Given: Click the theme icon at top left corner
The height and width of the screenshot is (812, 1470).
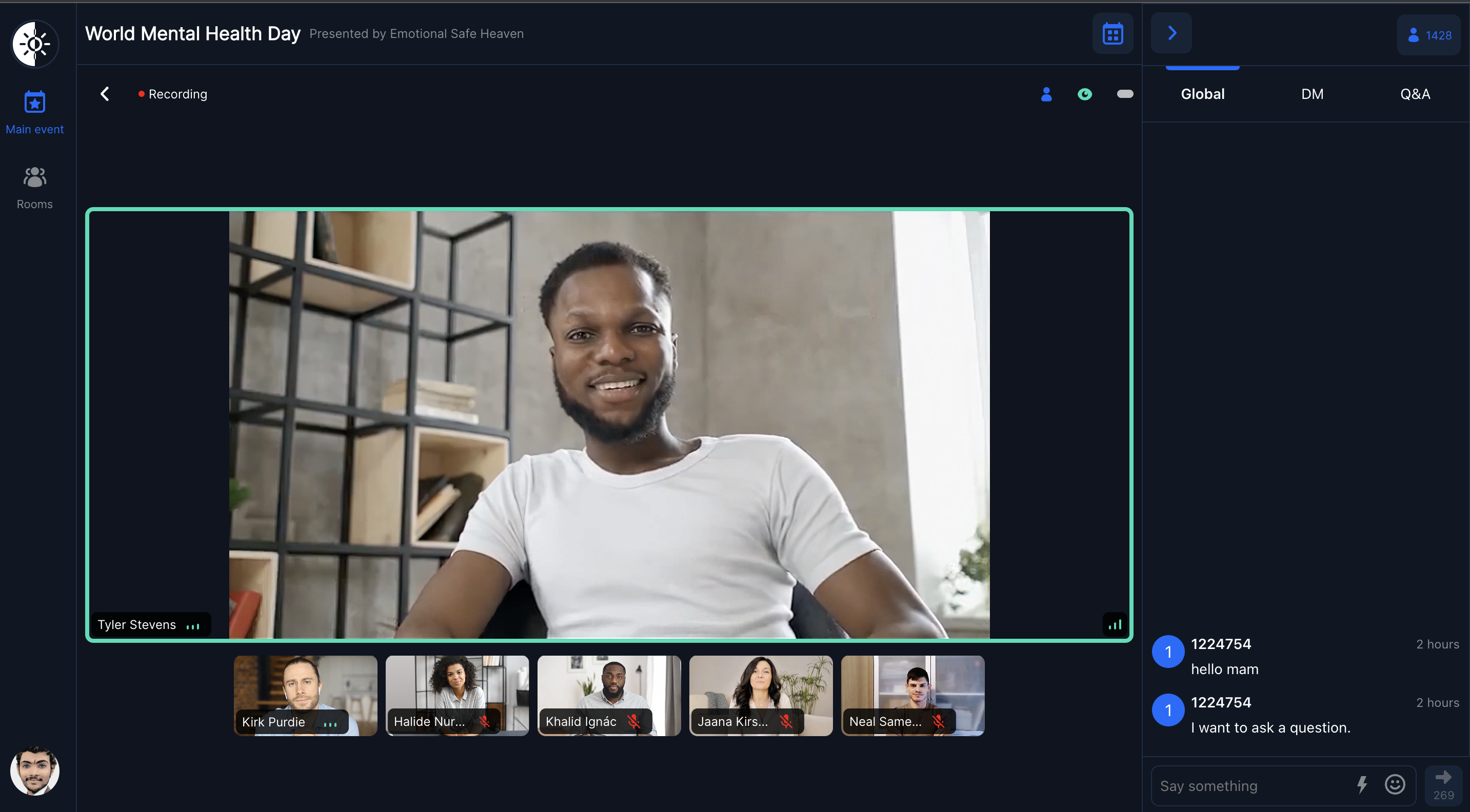Looking at the screenshot, I should (x=34, y=44).
